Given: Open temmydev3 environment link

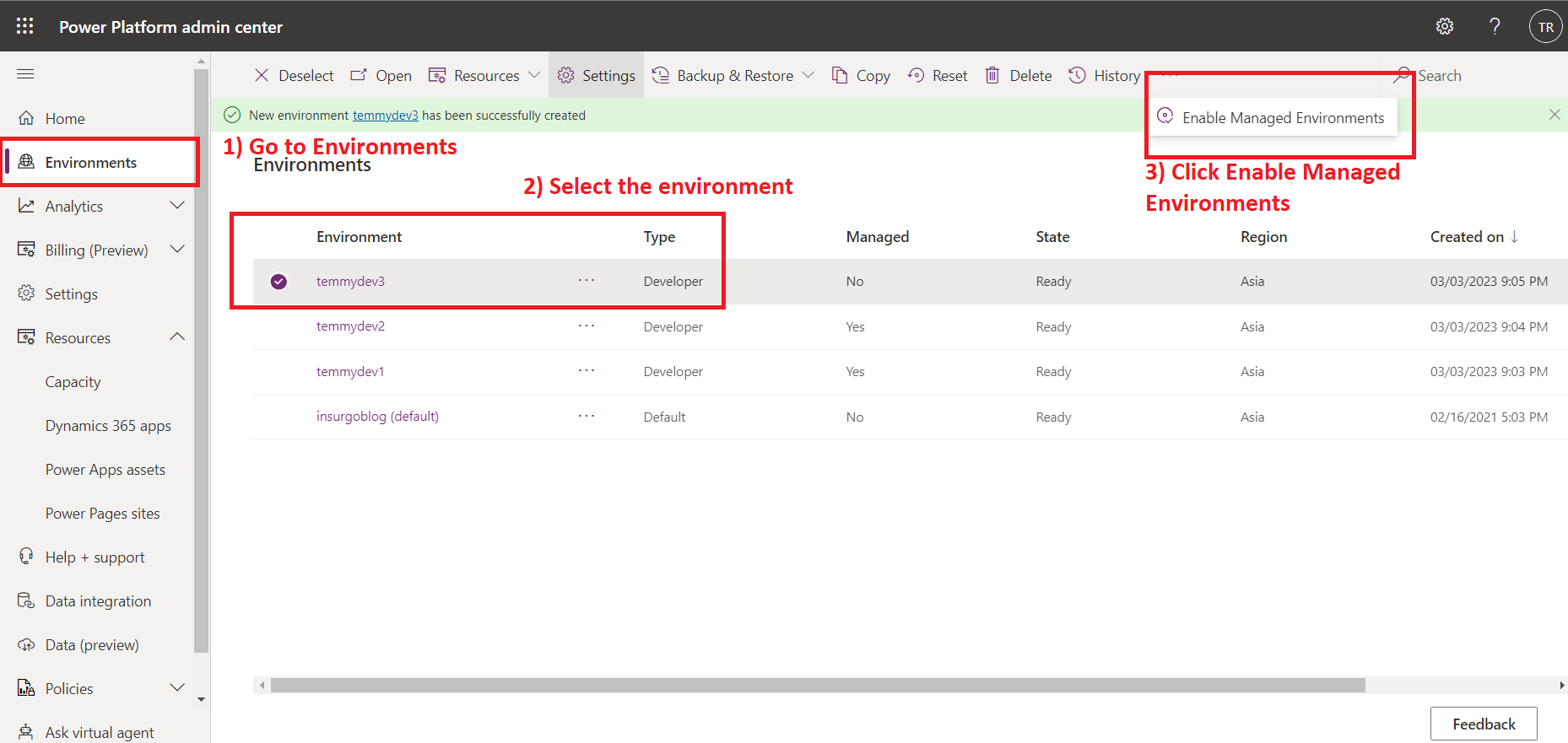Looking at the screenshot, I should coord(350,282).
